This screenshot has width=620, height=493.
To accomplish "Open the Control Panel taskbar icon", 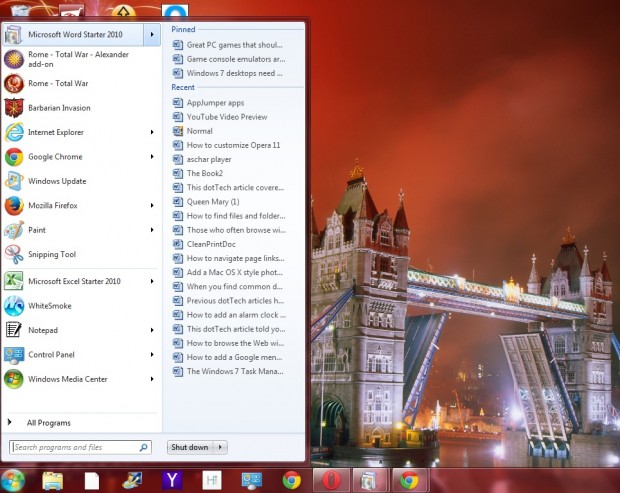I will 252,481.
